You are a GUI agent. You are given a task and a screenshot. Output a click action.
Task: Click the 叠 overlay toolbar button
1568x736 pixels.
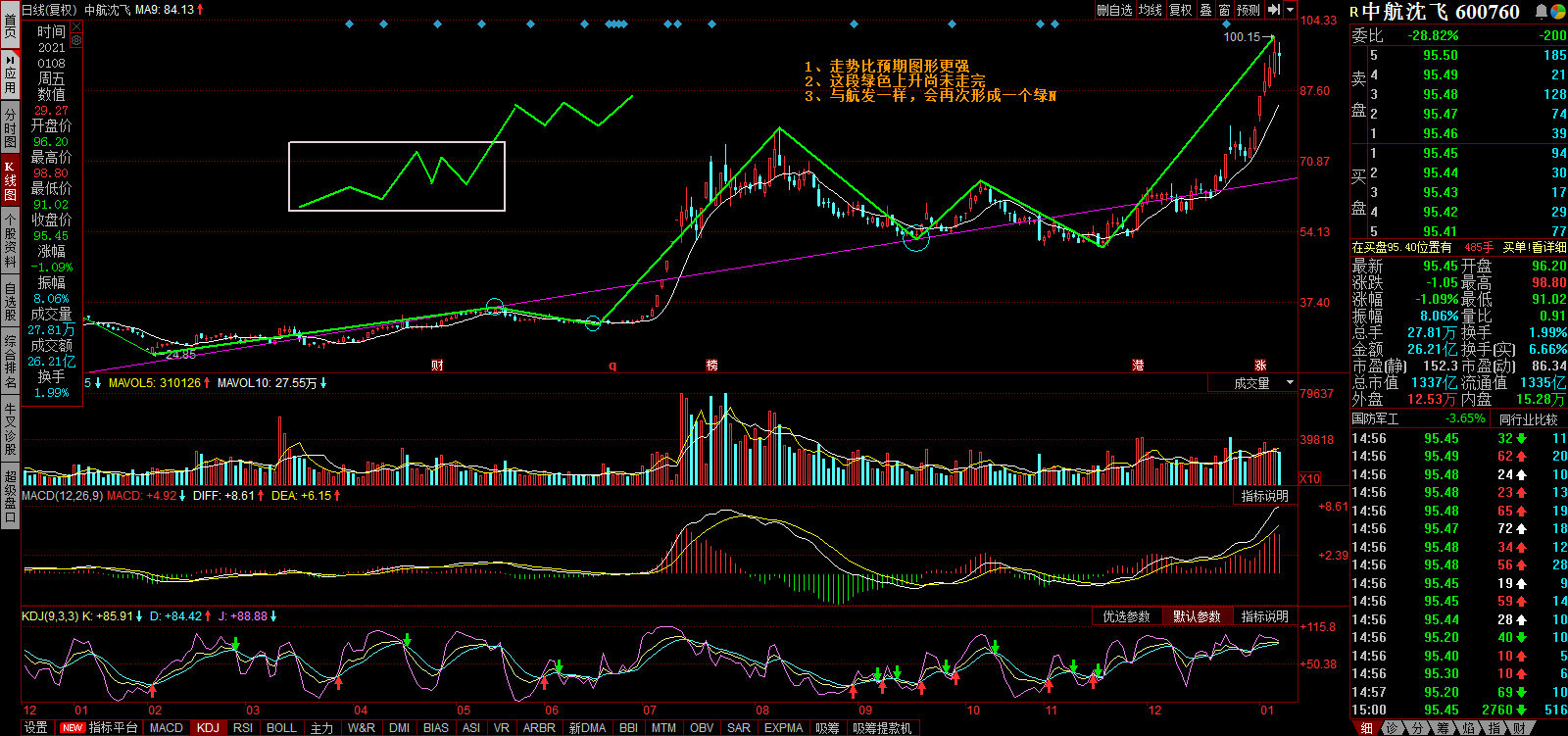point(1205,10)
